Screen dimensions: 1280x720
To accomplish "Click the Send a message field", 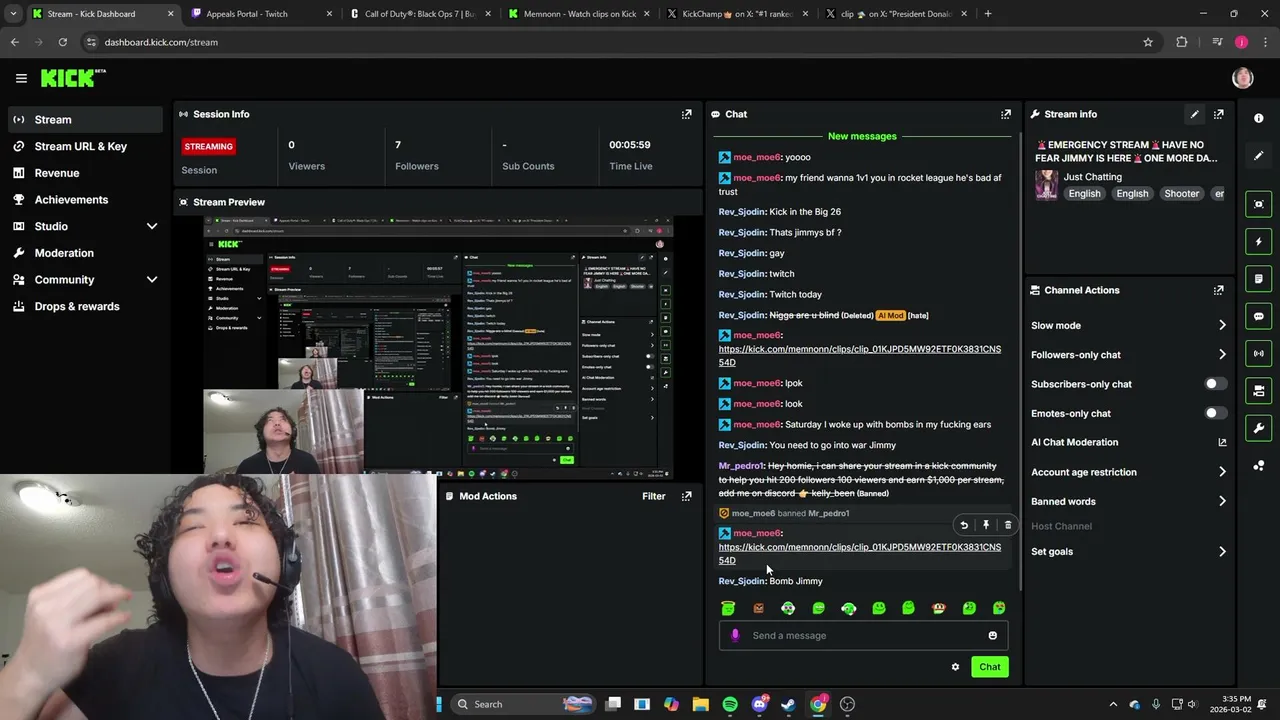I will [x=863, y=635].
